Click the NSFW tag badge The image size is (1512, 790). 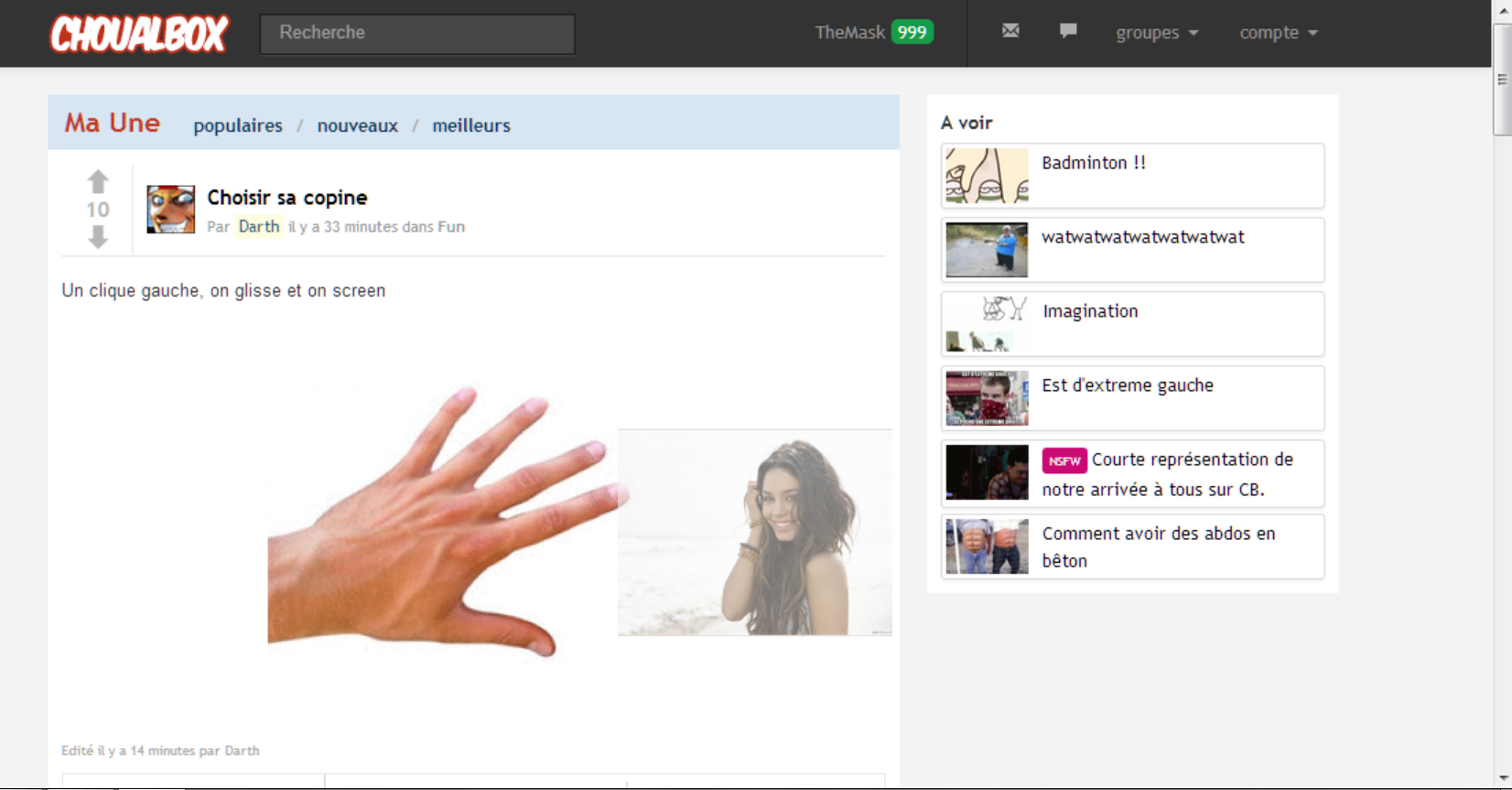1064,460
